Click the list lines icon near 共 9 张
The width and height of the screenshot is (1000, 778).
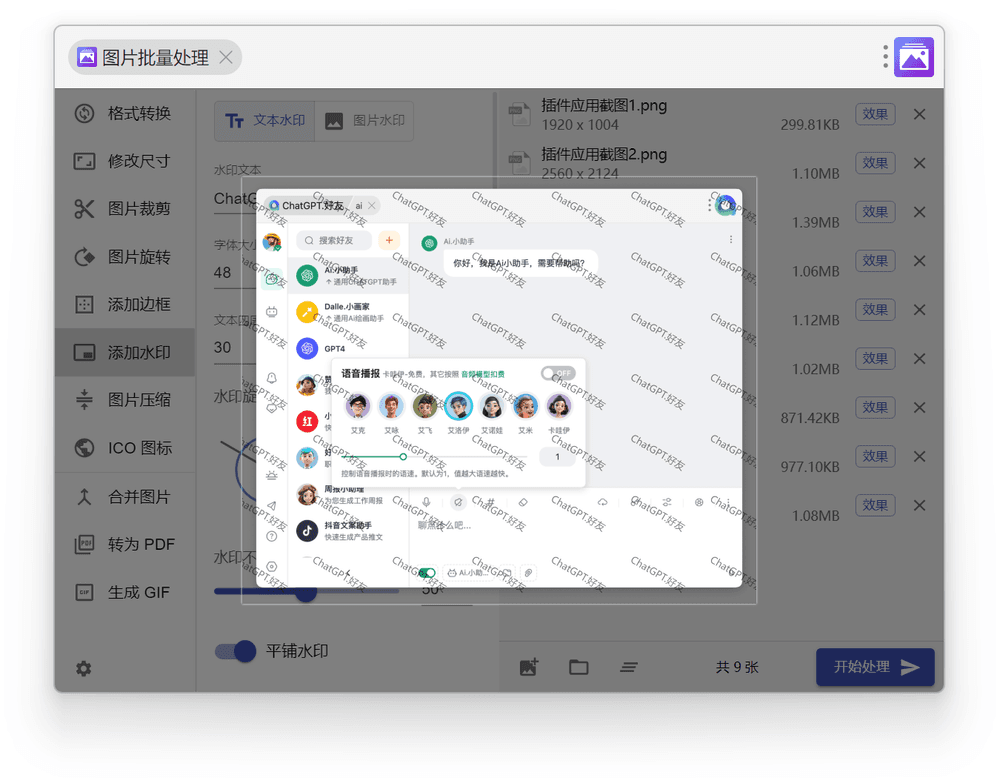629,667
